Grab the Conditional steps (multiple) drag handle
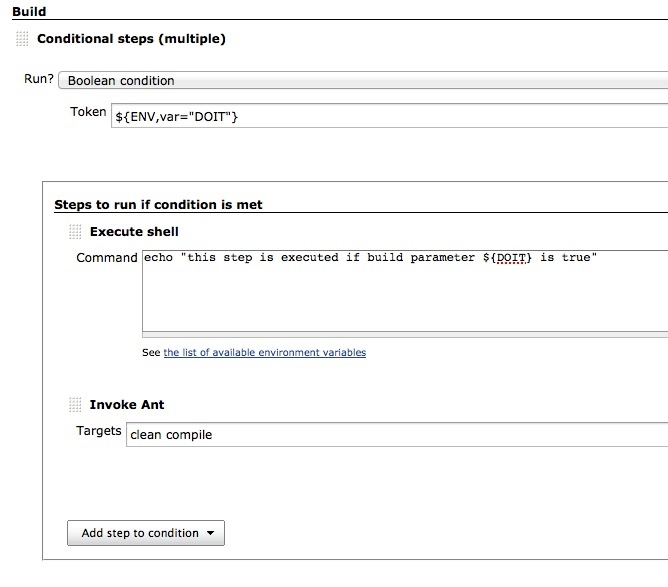The height and width of the screenshot is (587, 668). [22, 39]
